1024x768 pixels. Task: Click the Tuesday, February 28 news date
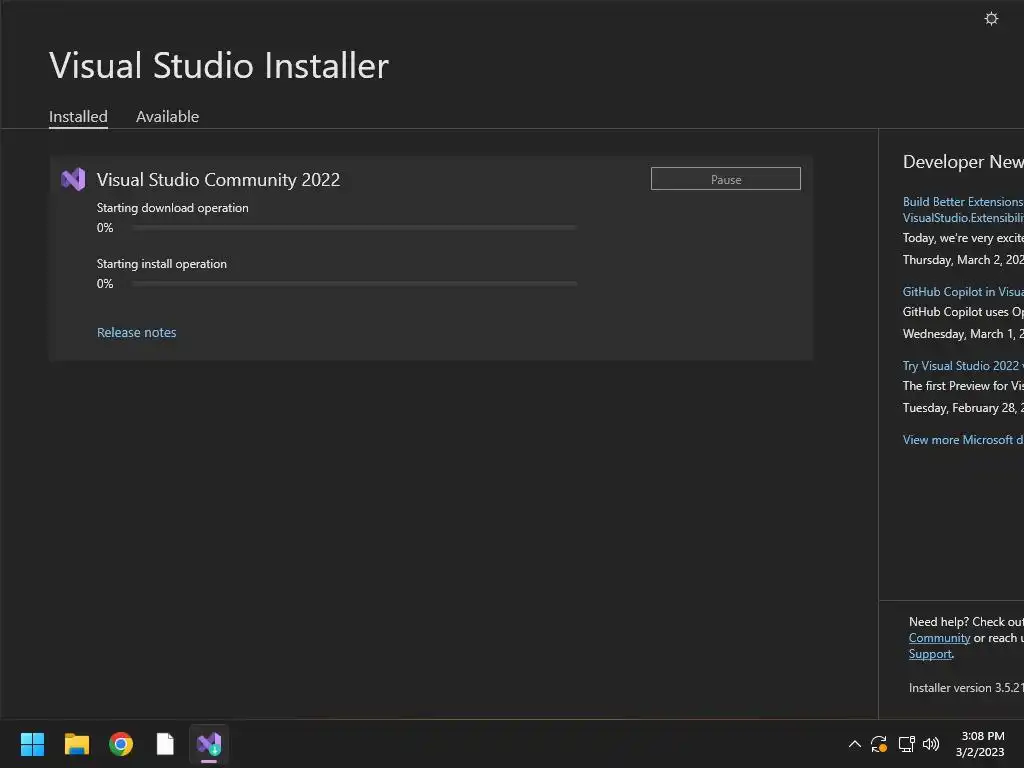[963, 408]
